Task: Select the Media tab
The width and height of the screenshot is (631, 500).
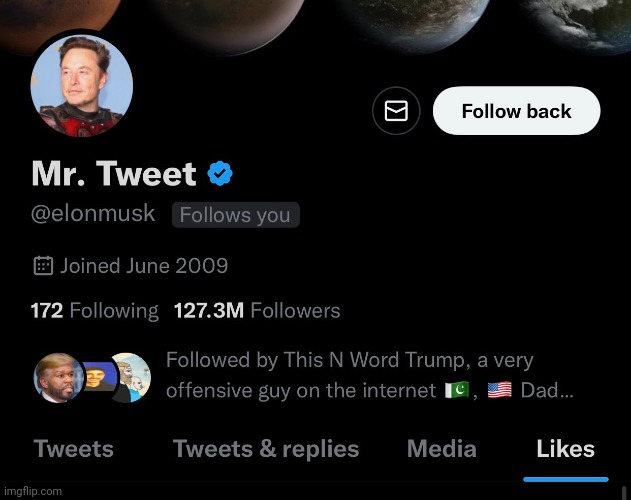Action: (440, 449)
